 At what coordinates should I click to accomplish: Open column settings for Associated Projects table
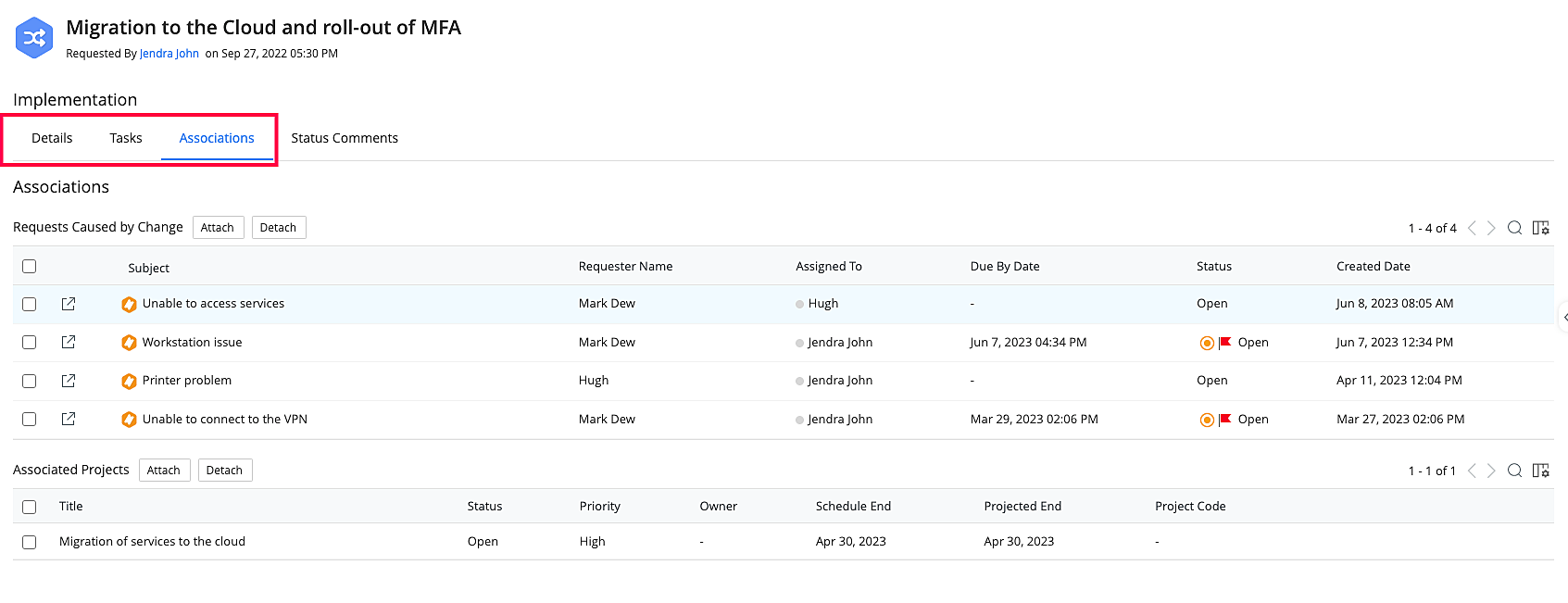pyautogui.click(x=1540, y=471)
